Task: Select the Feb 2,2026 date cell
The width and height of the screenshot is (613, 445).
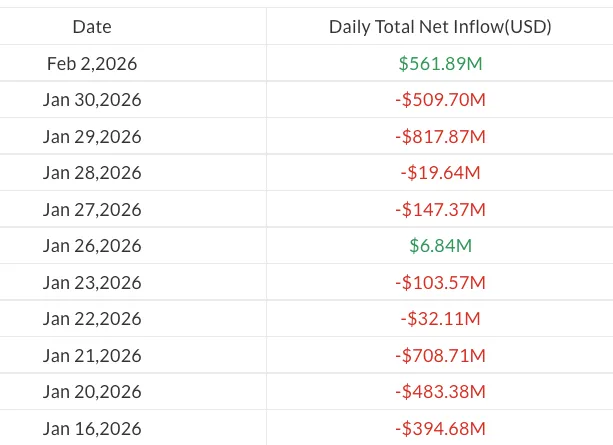Action: coord(92,63)
